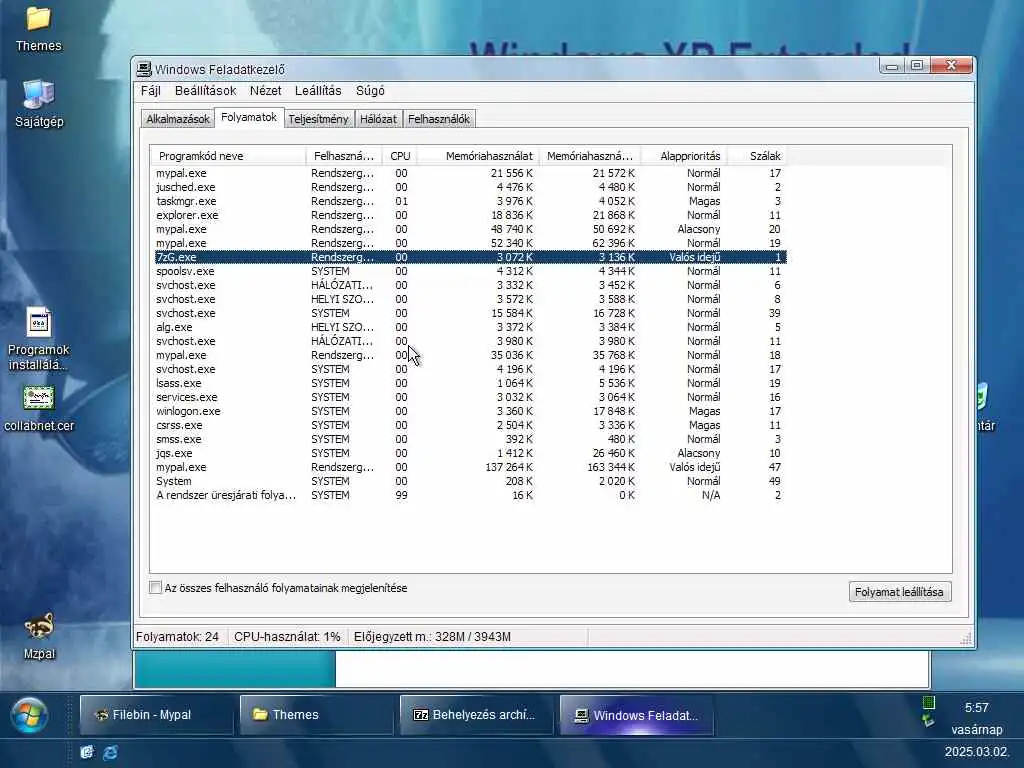Click the Show Desktop quick launch icon

pos(86,752)
